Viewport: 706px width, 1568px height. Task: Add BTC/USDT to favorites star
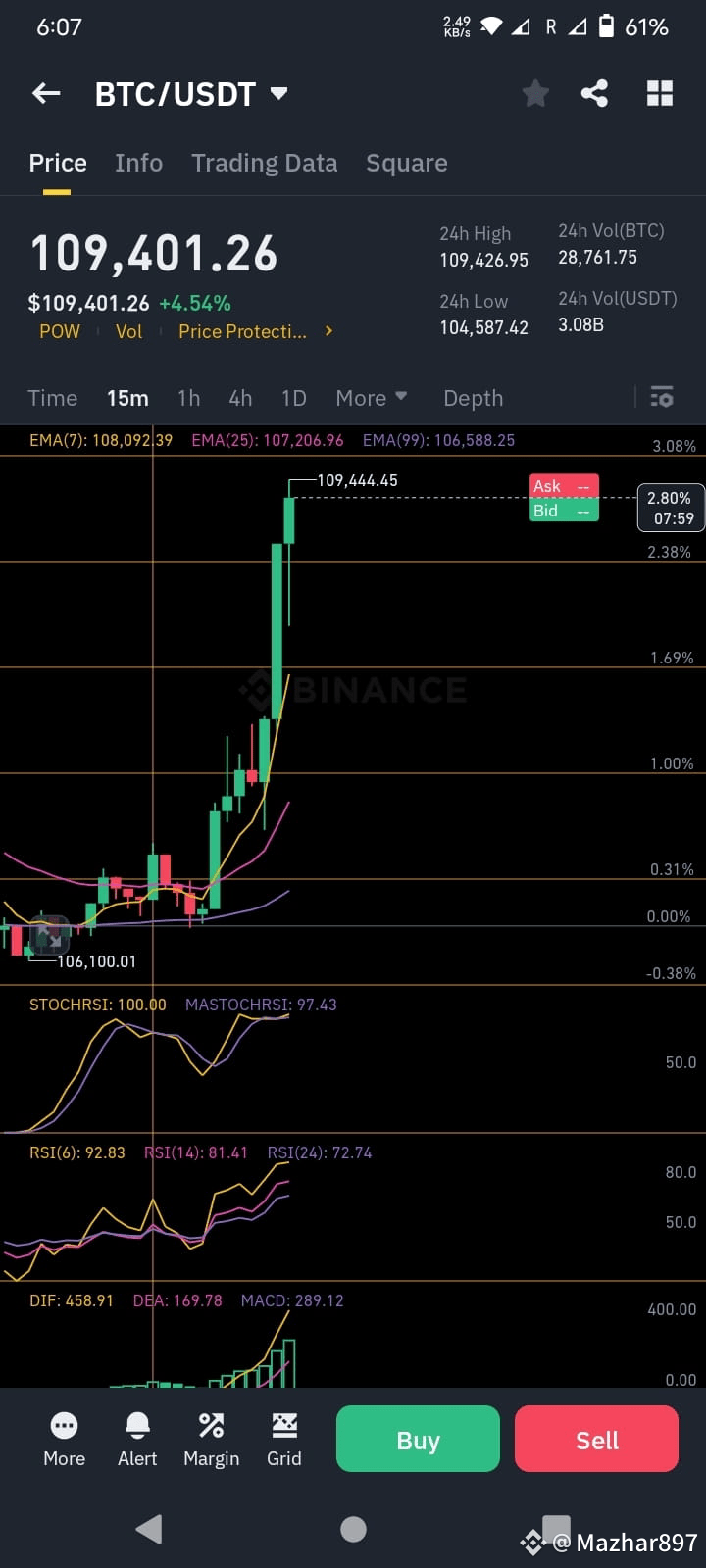(535, 93)
